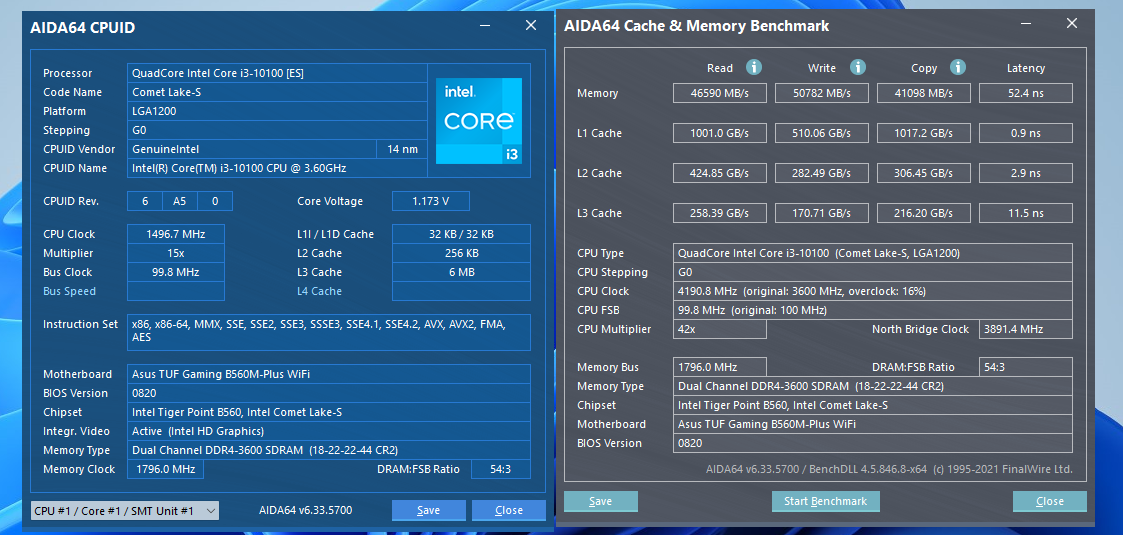Image resolution: width=1123 pixels, height=535 pixels.
Task: Click the Read info icon in benchmark
Action: [753, 67]
